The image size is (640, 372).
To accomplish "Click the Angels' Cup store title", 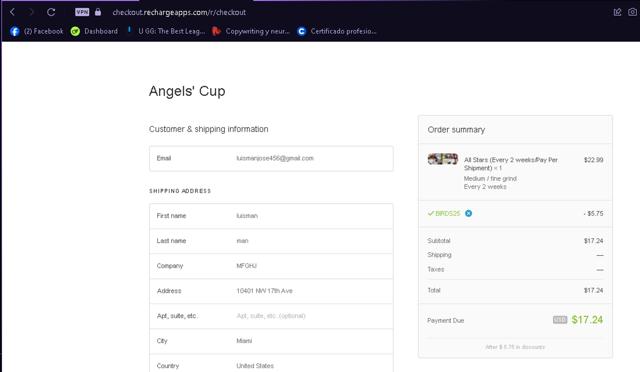I will [187, 91].
